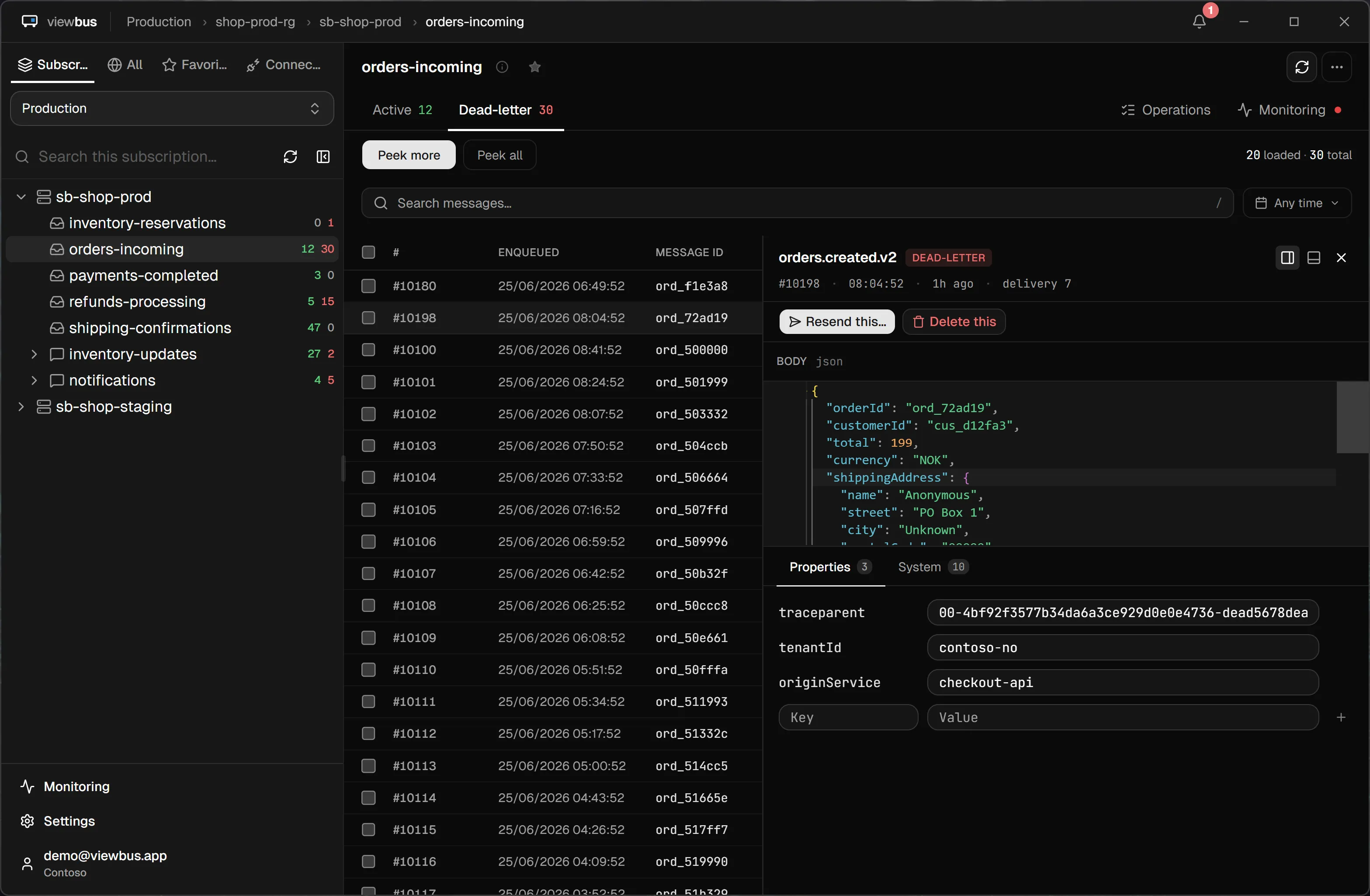Show the Properties tab
The height and width of the screenshot is (896, 1370).
(x=830, y=567)
